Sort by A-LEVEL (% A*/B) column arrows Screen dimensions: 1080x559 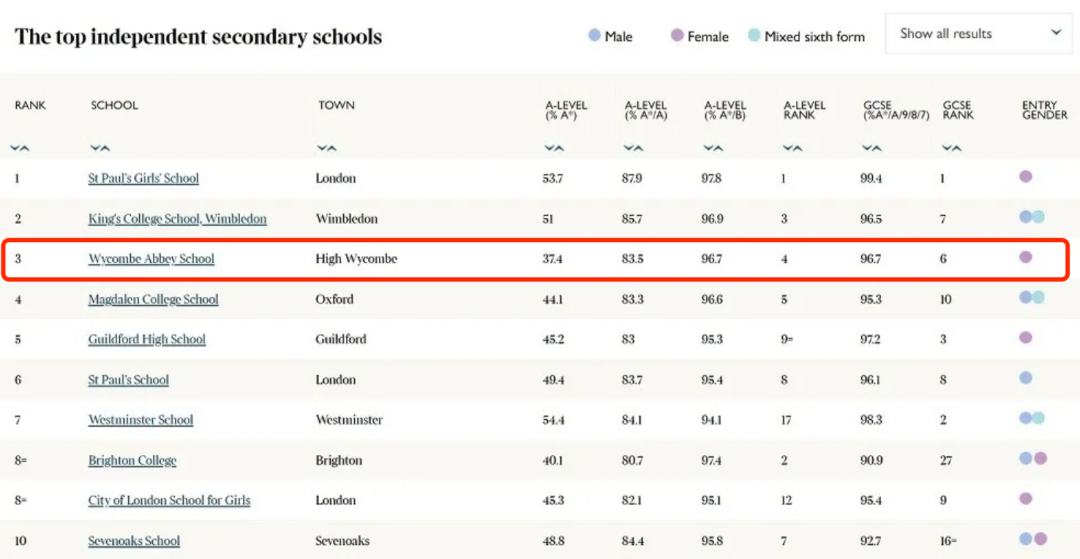(x=714, y=148)
